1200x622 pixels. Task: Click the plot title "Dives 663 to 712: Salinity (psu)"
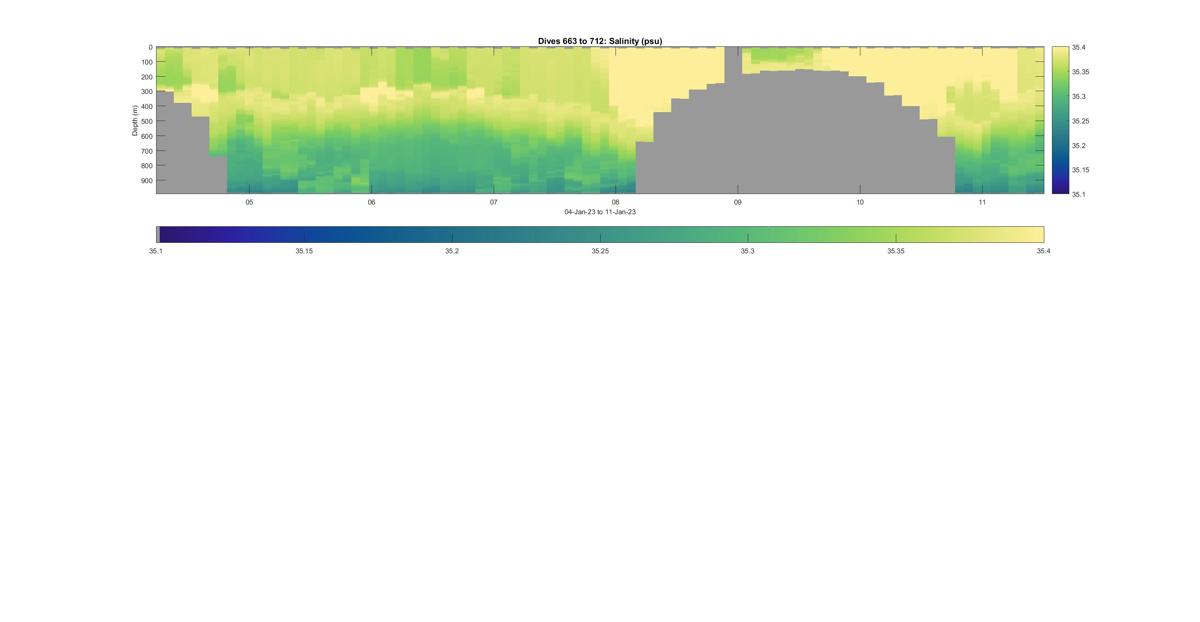coord(600,41)
